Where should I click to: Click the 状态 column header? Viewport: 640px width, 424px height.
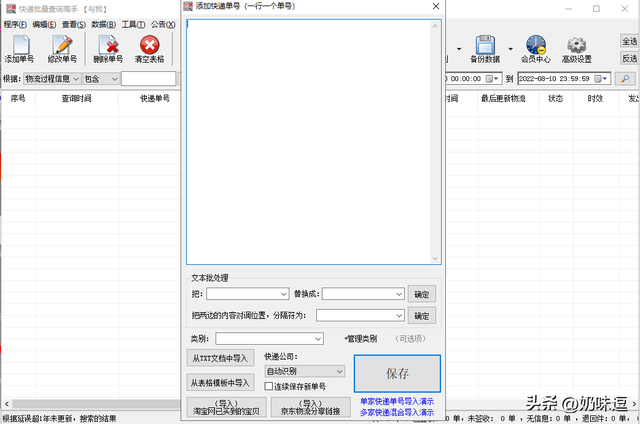point(556,98)
